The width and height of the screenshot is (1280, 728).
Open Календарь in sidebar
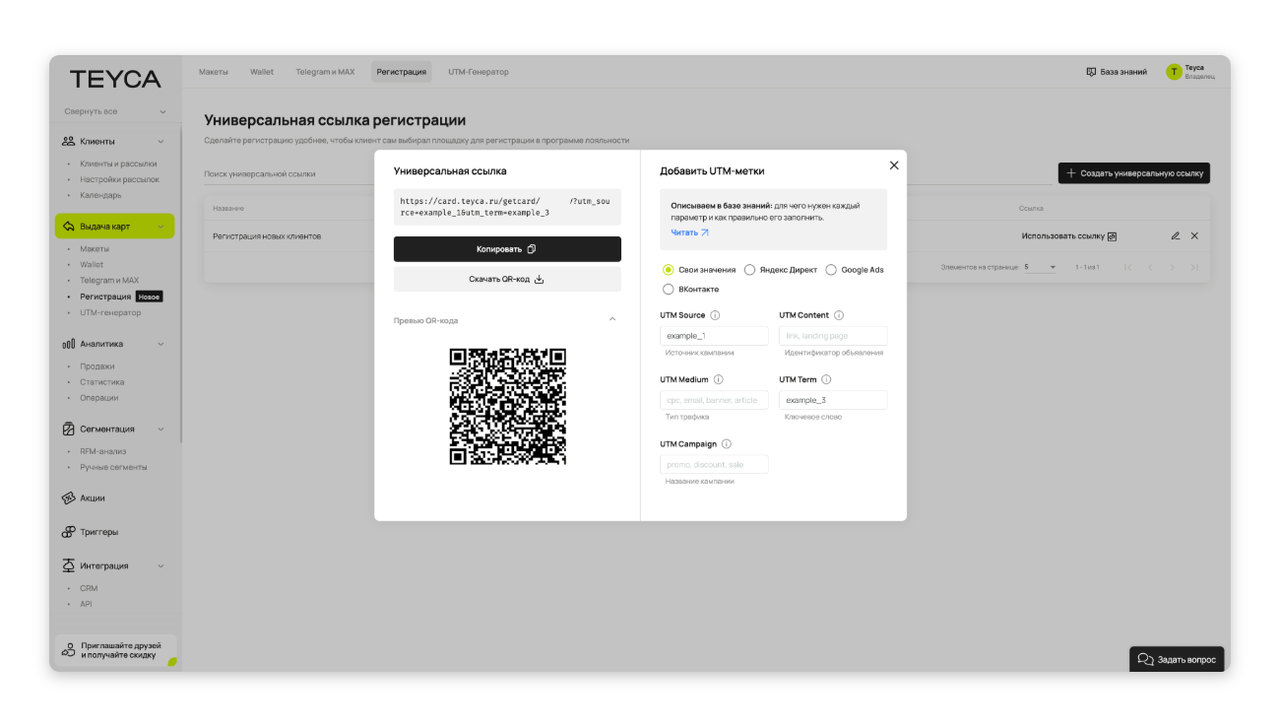[101, 195]
